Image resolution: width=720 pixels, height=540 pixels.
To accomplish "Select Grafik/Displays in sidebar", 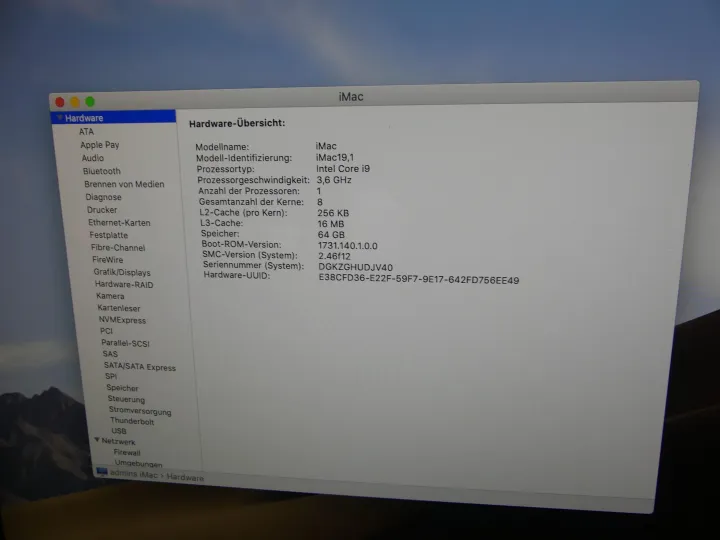I will point(122,272).
